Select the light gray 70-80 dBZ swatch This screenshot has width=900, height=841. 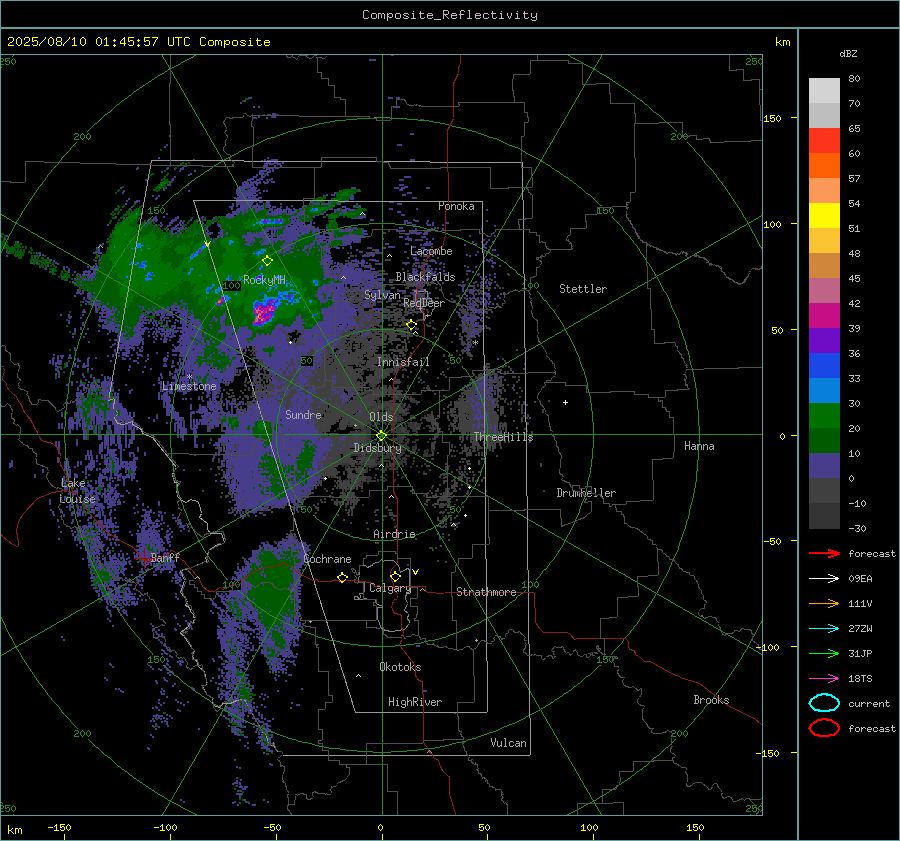[824, 91]
